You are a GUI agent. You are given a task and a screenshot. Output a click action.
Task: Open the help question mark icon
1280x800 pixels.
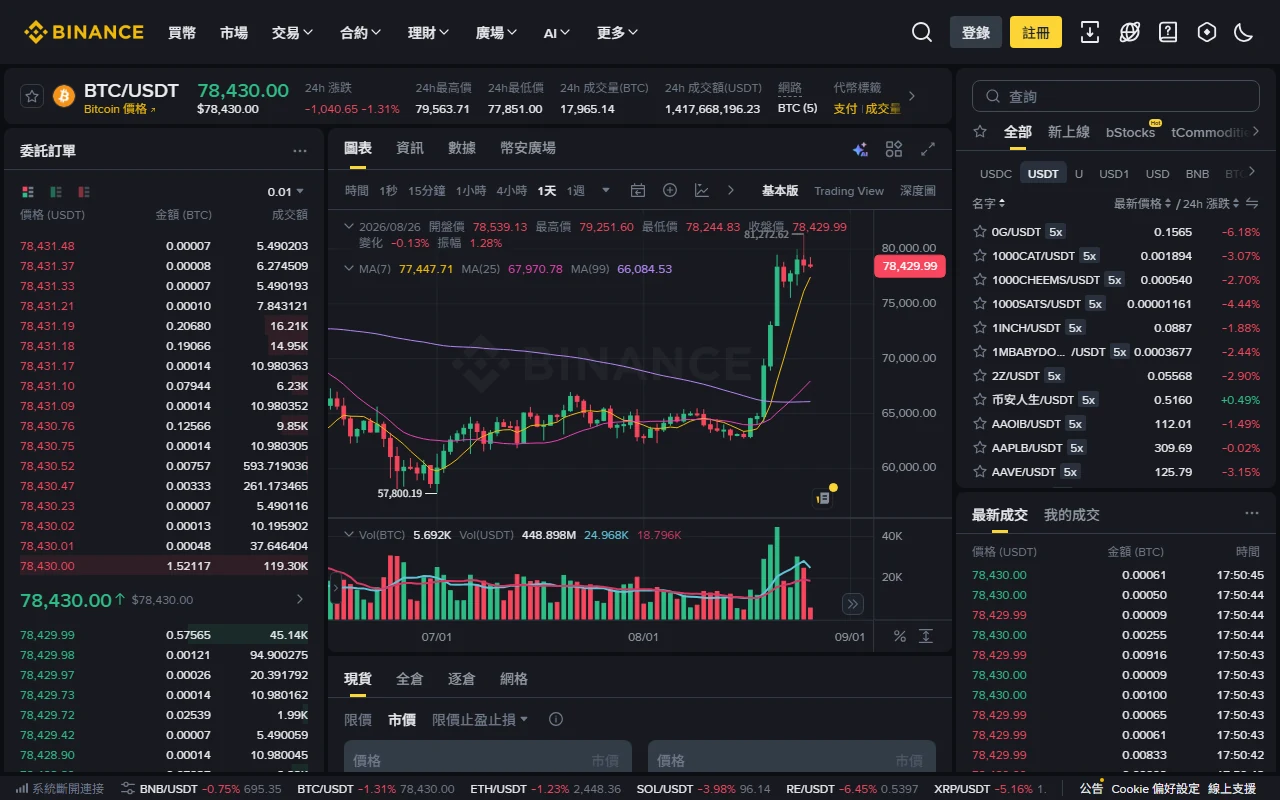[x=1168, y=32]
